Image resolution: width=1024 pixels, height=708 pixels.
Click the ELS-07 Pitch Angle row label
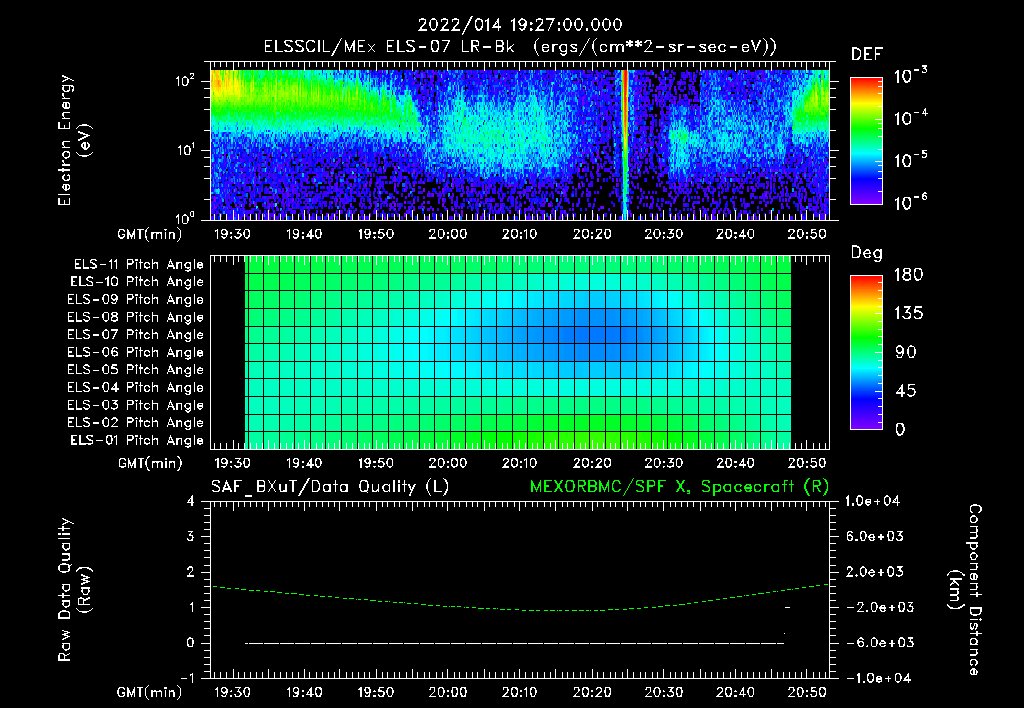click(x=136, y=334)
